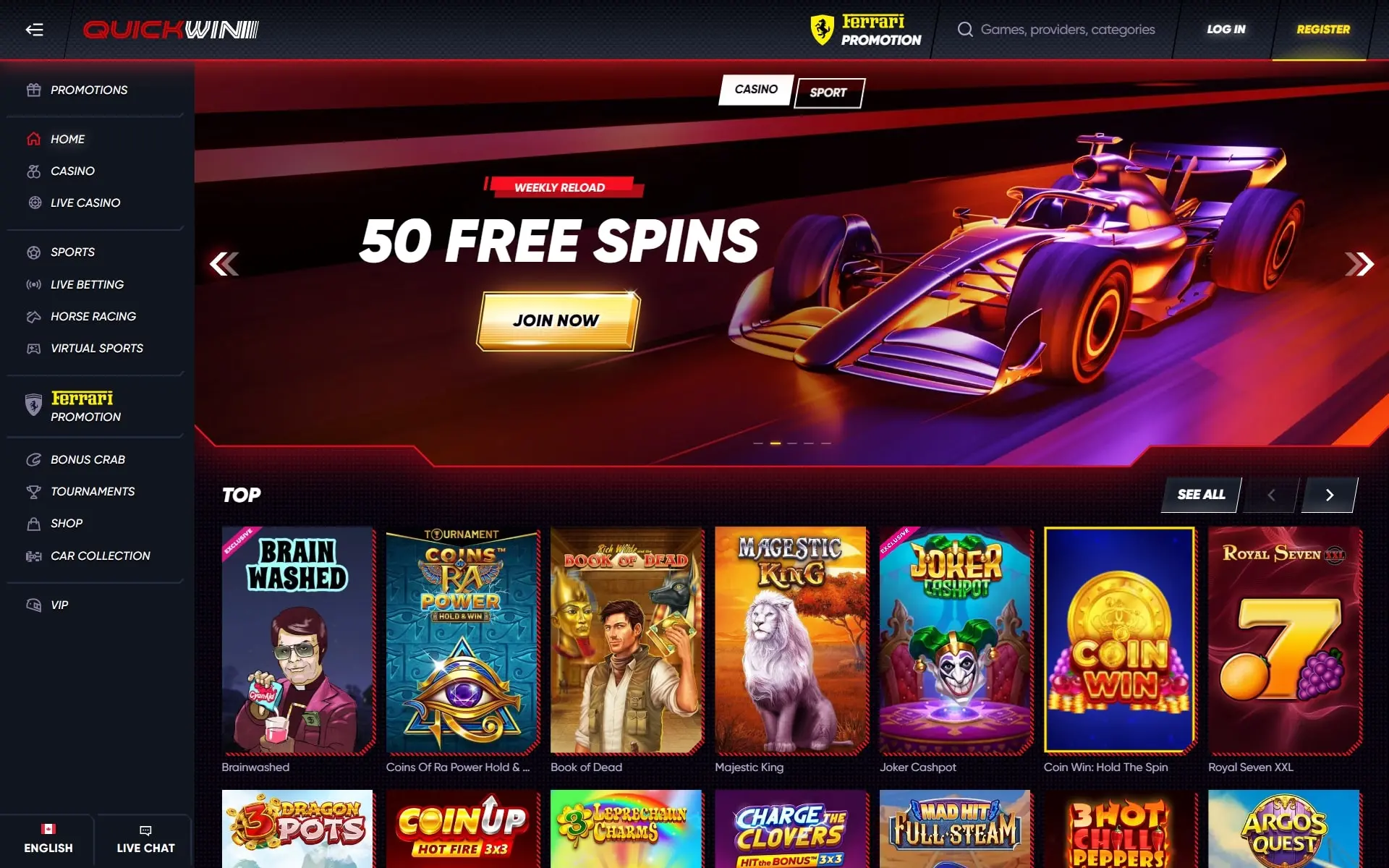Go to Home using the house icon

(33, 139)
